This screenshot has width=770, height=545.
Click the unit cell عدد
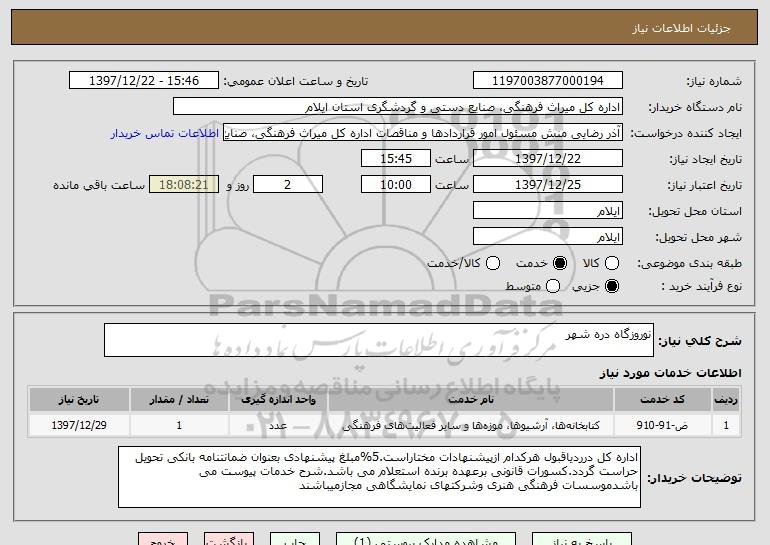(x=278, y=425)
